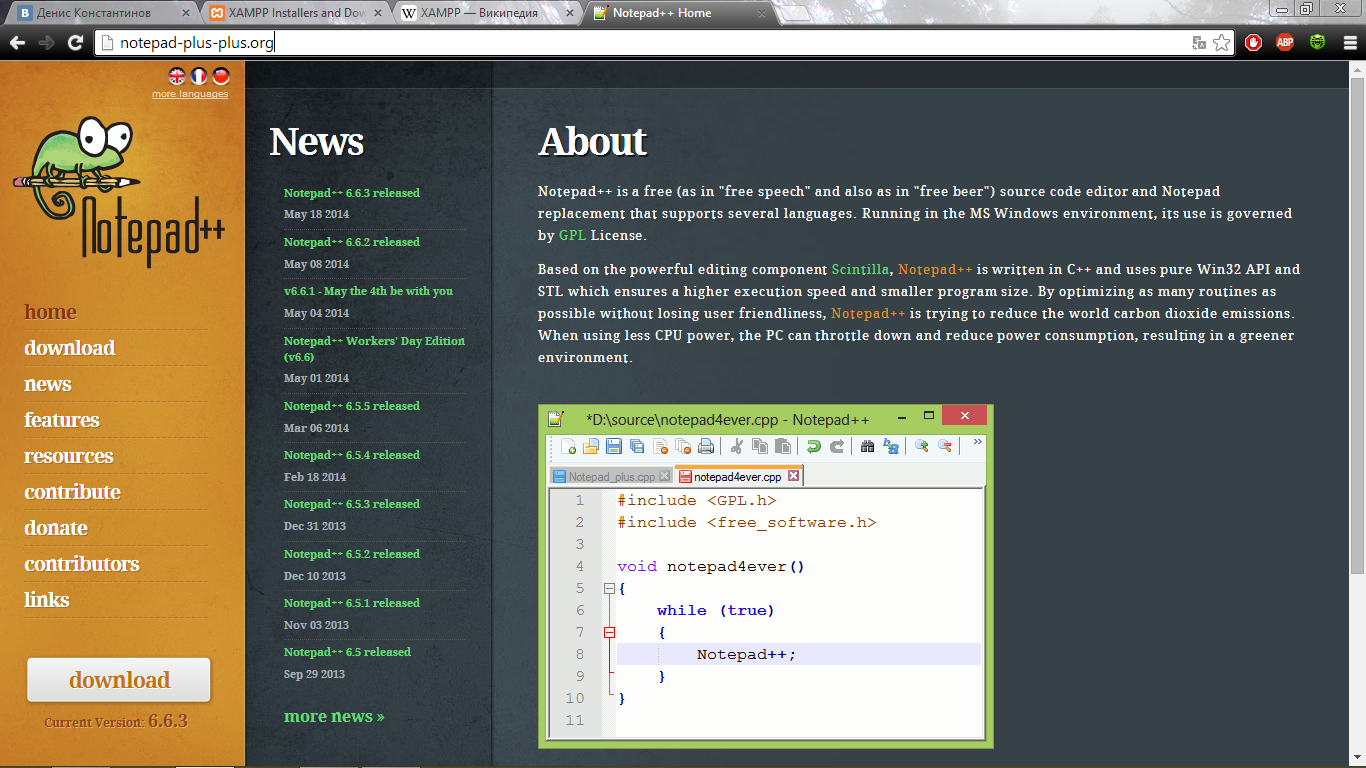Click Replace icon in Notepad++ screenshot toolbar
This screenshot has height=768, width=1366.
pyautogui.click(x=891, y=446)
